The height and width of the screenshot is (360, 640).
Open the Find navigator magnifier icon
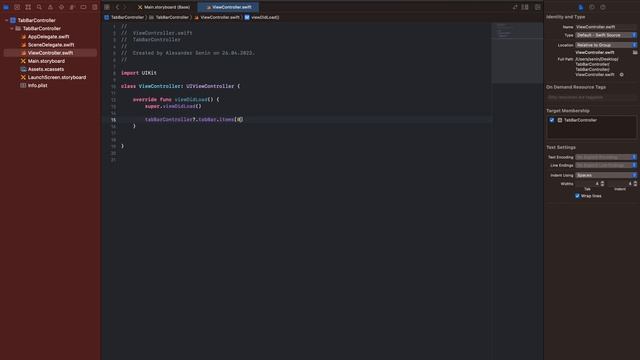39,7
